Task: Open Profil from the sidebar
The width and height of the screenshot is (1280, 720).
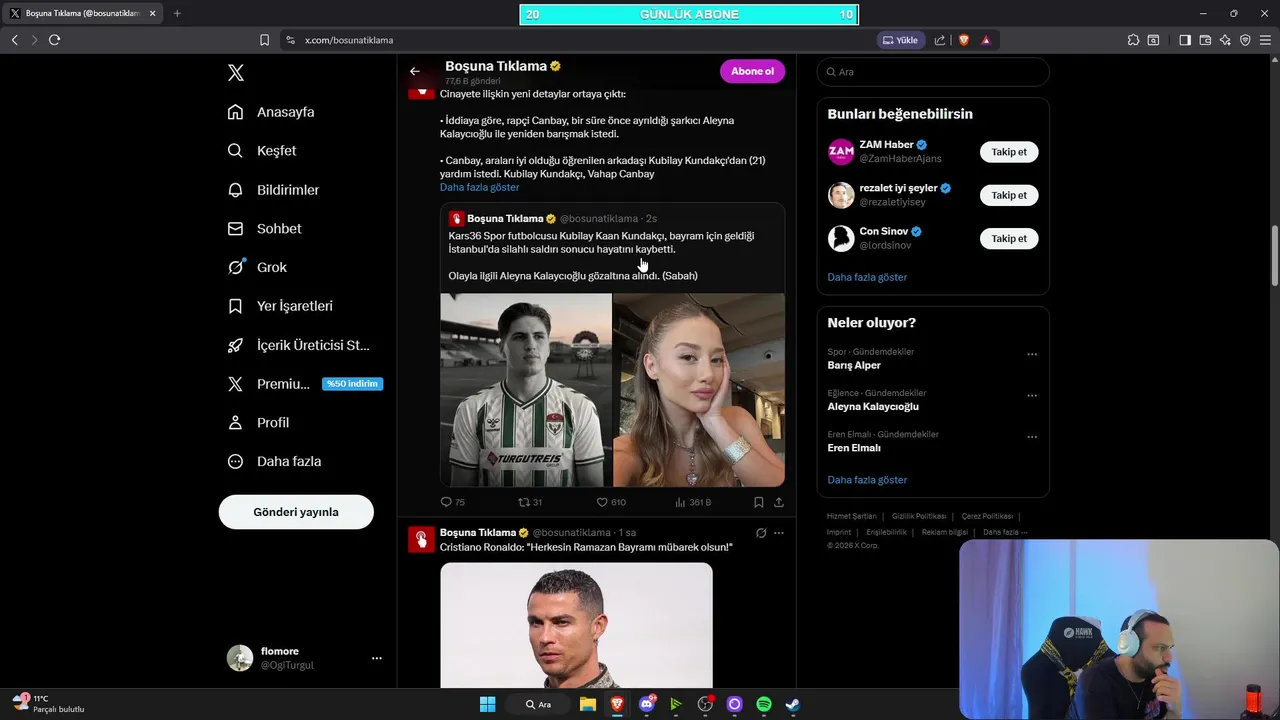Action: (x=258, y=423)
